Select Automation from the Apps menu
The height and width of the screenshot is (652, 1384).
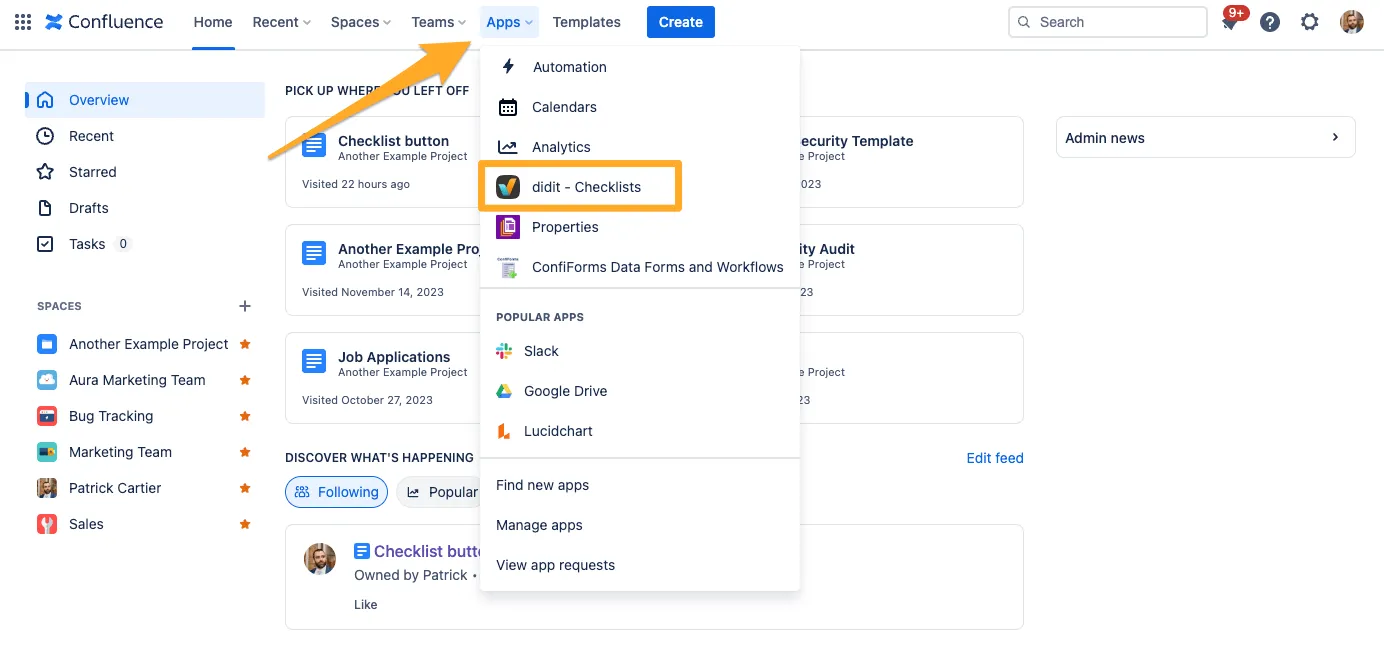pyautogui.click(x=640, y=67)
